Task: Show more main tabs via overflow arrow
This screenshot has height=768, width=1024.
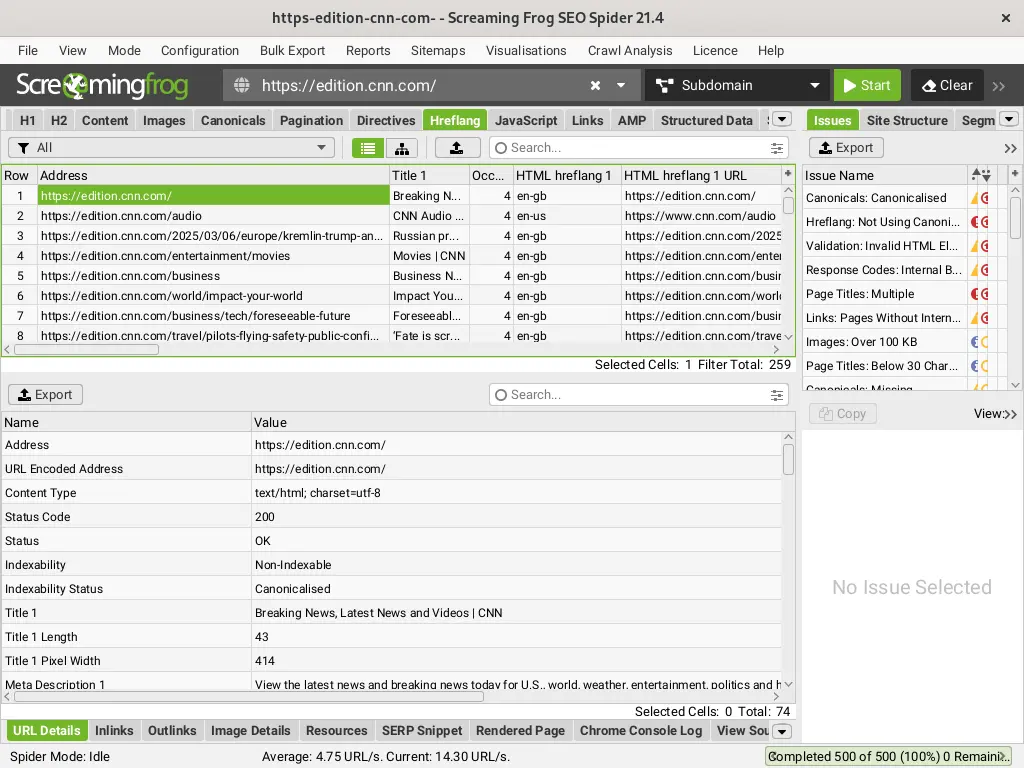Action: tap(782, 120)
